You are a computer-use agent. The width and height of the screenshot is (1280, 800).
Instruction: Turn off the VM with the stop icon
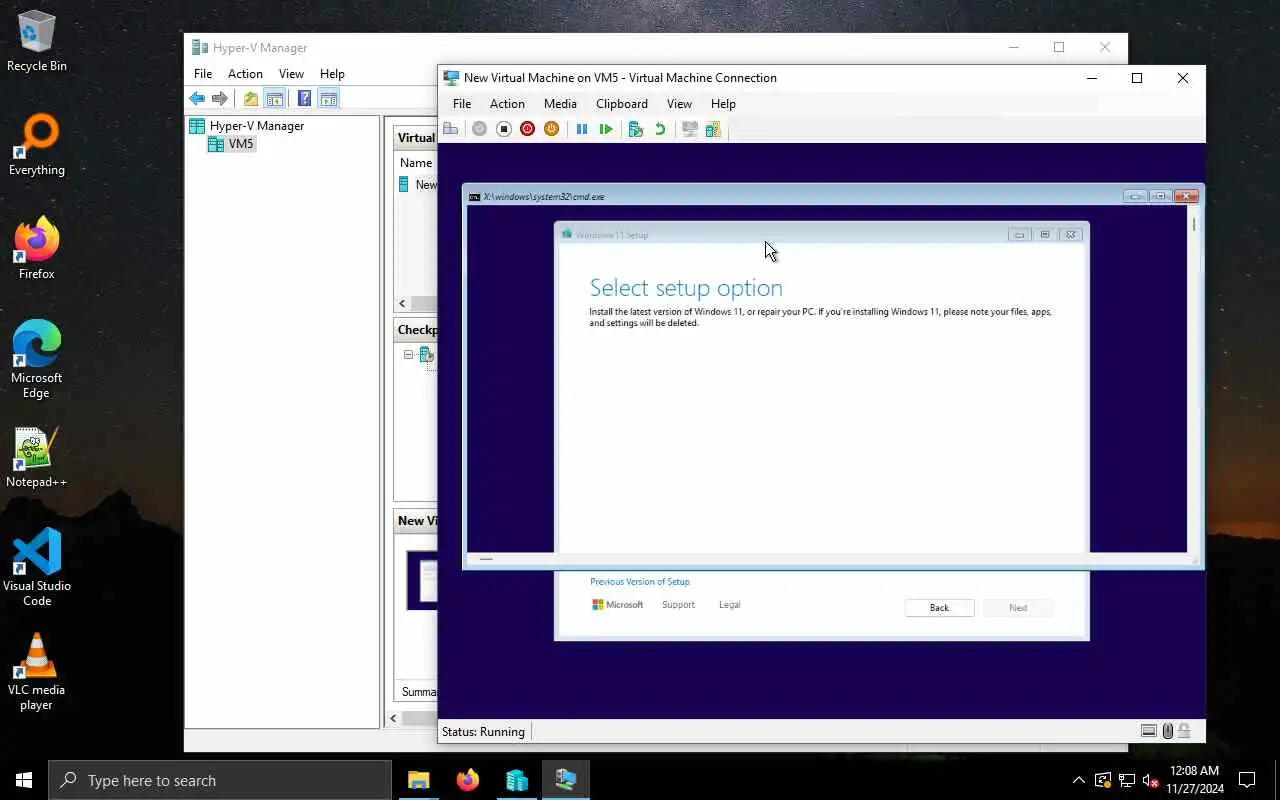504,129
